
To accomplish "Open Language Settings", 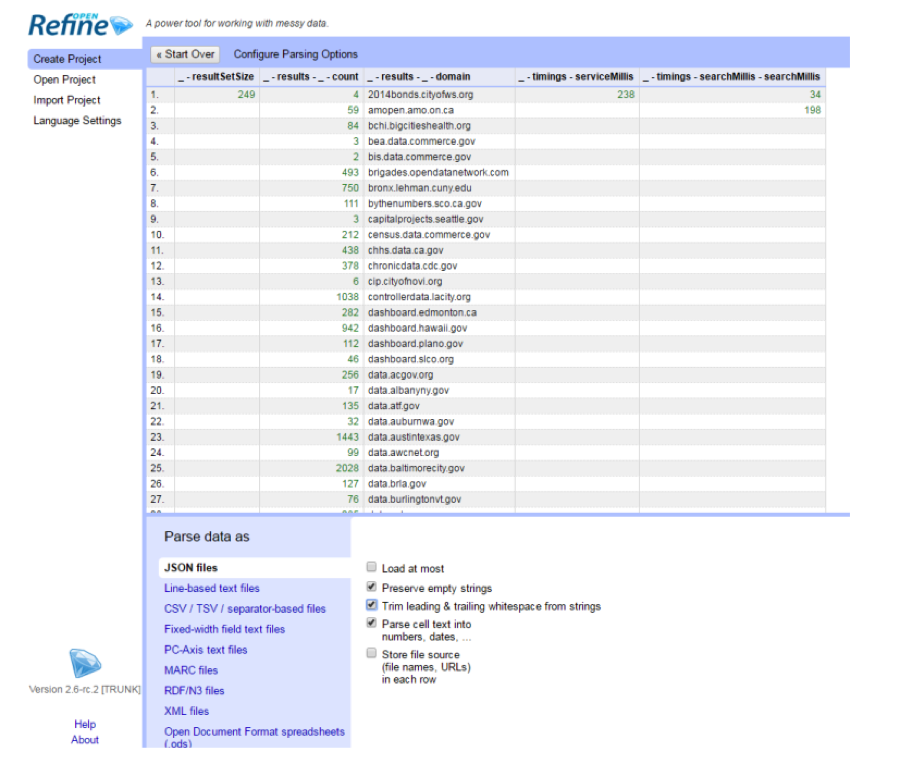I will coord(77,121).
